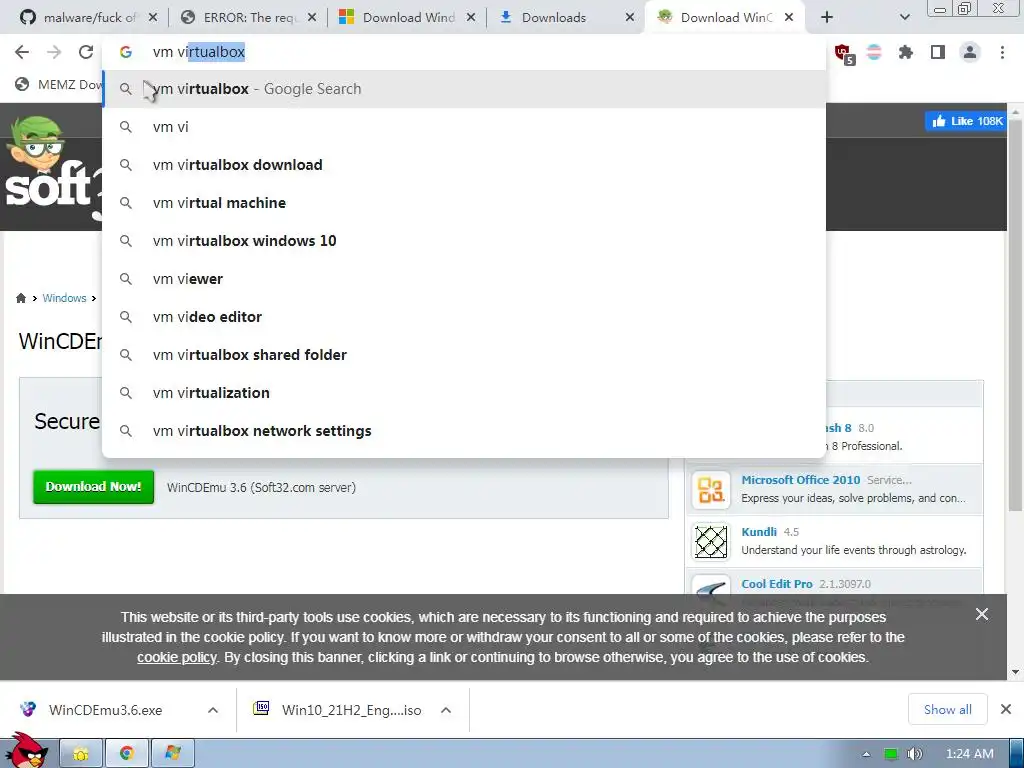Pick the 'vm vi' suggestion
The image size is (1024, 768).
[x=464, y=127]
